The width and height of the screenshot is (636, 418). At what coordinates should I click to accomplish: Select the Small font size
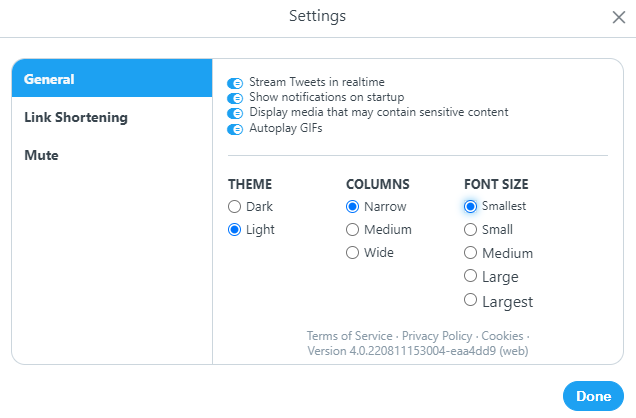471,229
